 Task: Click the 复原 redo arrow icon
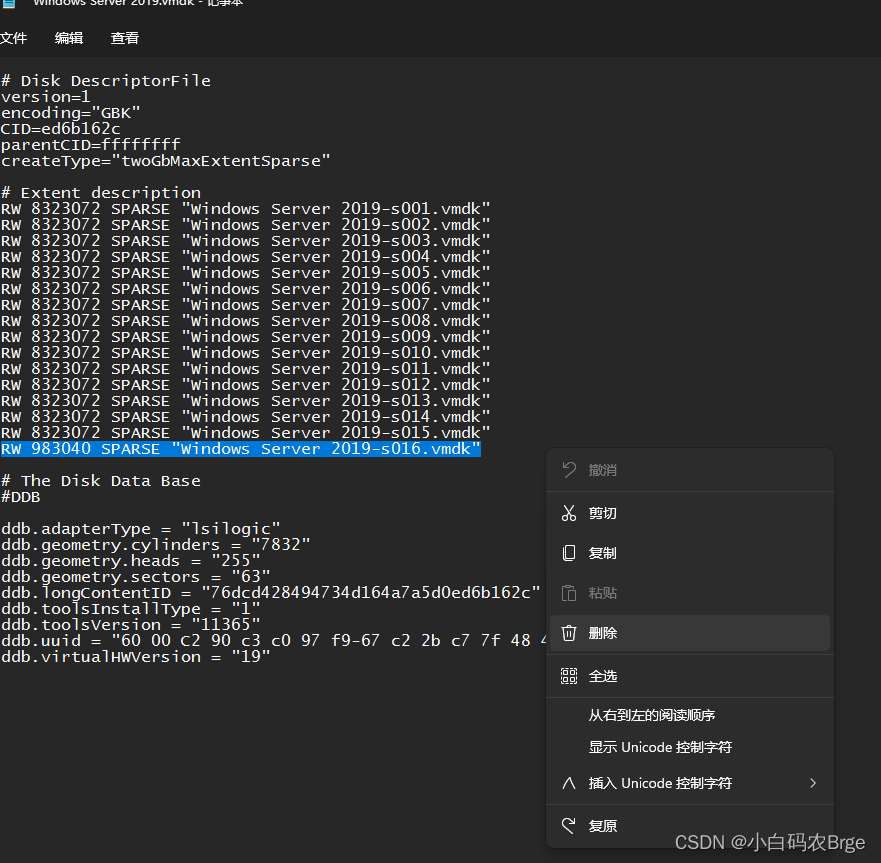pyautogui.click(x=569, y=825)
